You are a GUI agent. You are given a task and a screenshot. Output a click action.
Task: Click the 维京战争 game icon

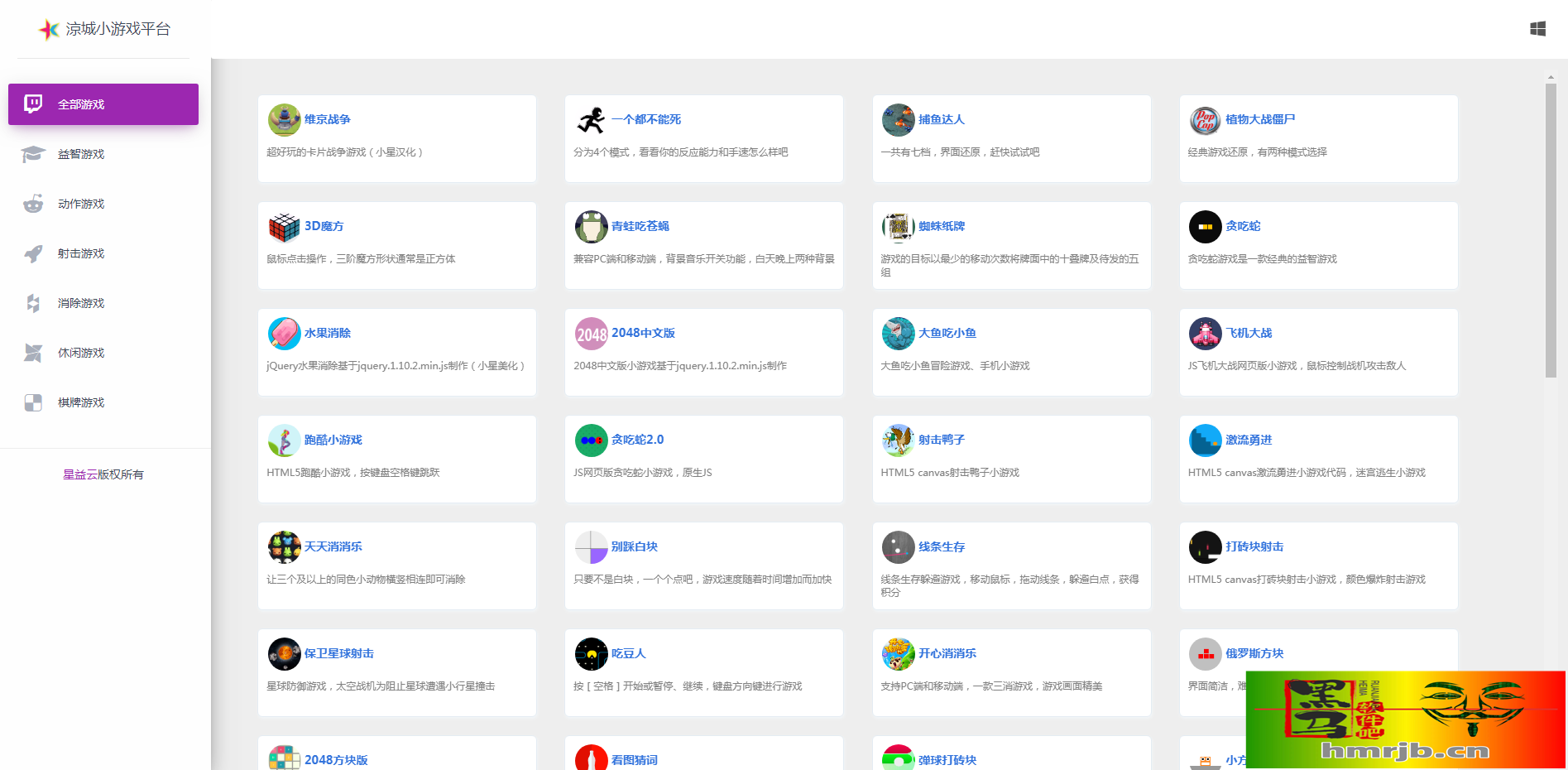coord(284,120)
